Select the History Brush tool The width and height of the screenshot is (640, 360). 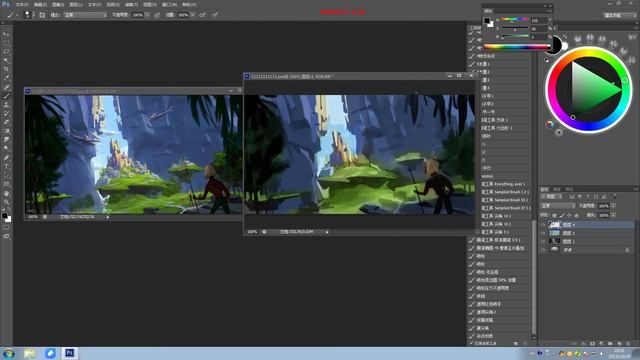tap(6, 113)
